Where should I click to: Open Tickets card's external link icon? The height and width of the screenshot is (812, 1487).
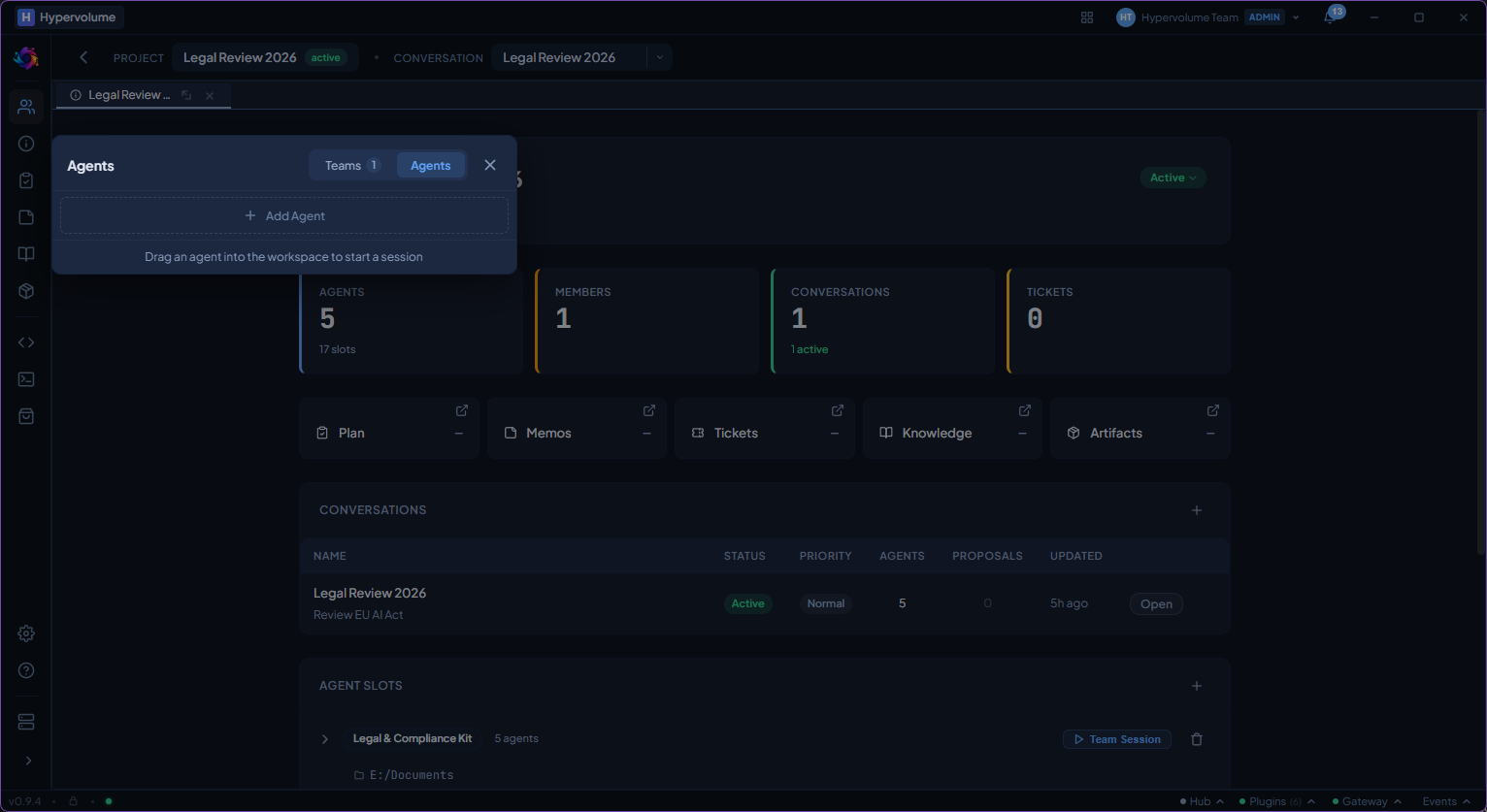click(838, 410)
